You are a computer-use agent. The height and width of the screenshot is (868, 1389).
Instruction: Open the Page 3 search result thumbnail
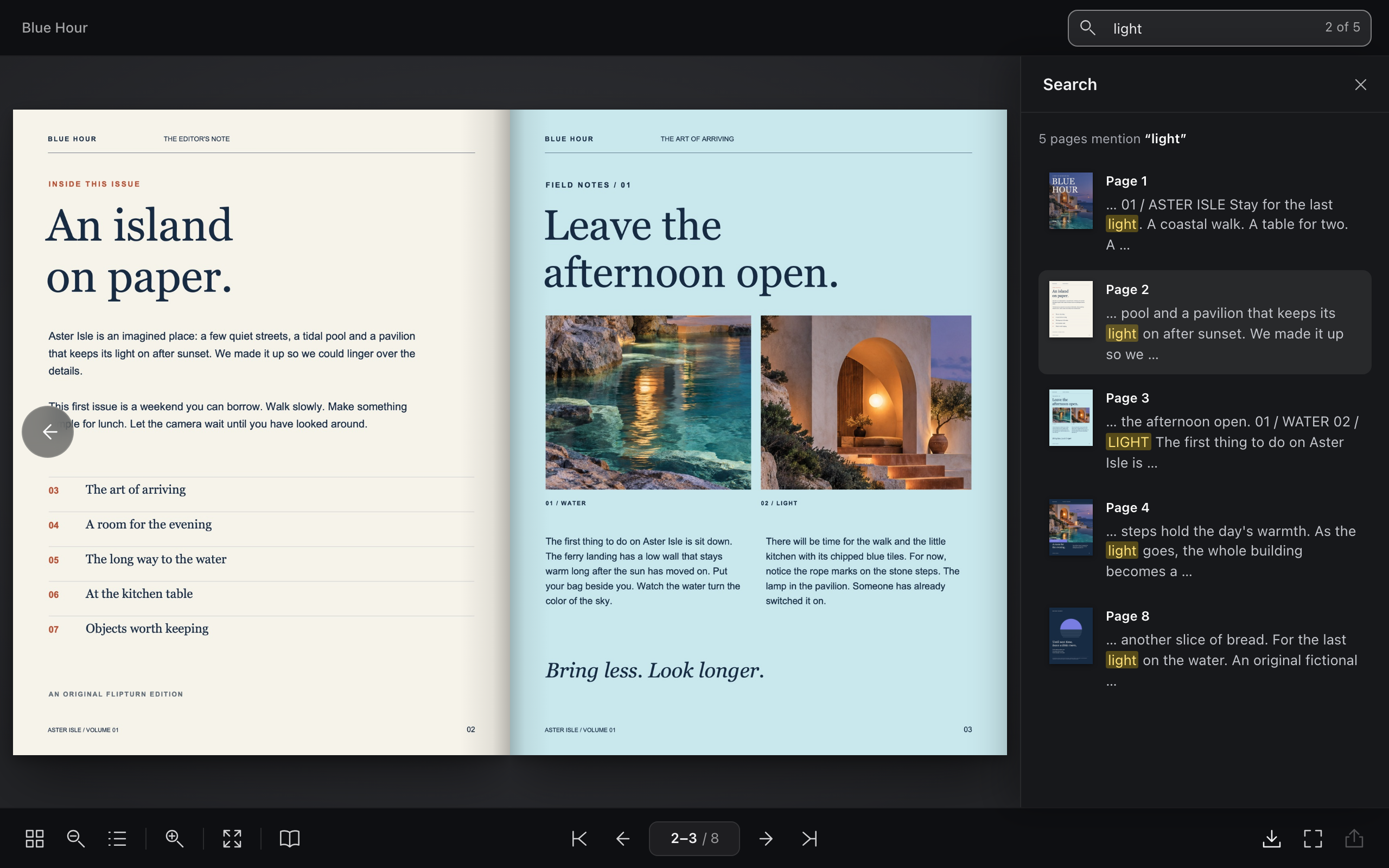click(1071, 418)
